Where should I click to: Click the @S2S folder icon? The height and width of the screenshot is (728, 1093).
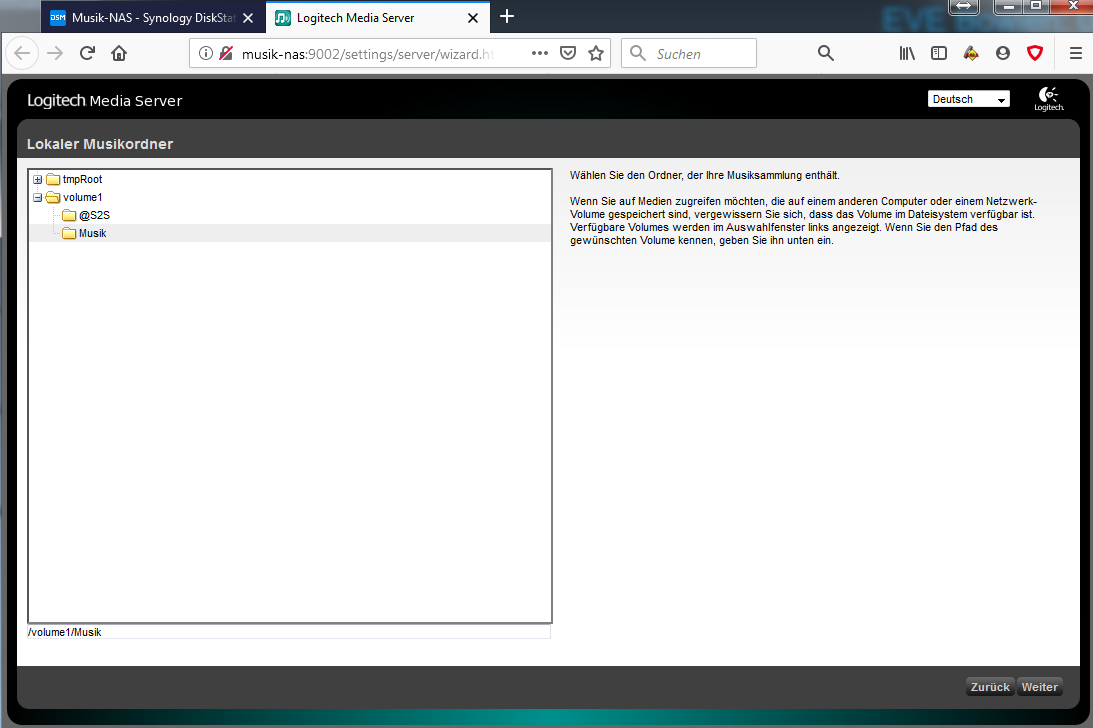(69, 215)
